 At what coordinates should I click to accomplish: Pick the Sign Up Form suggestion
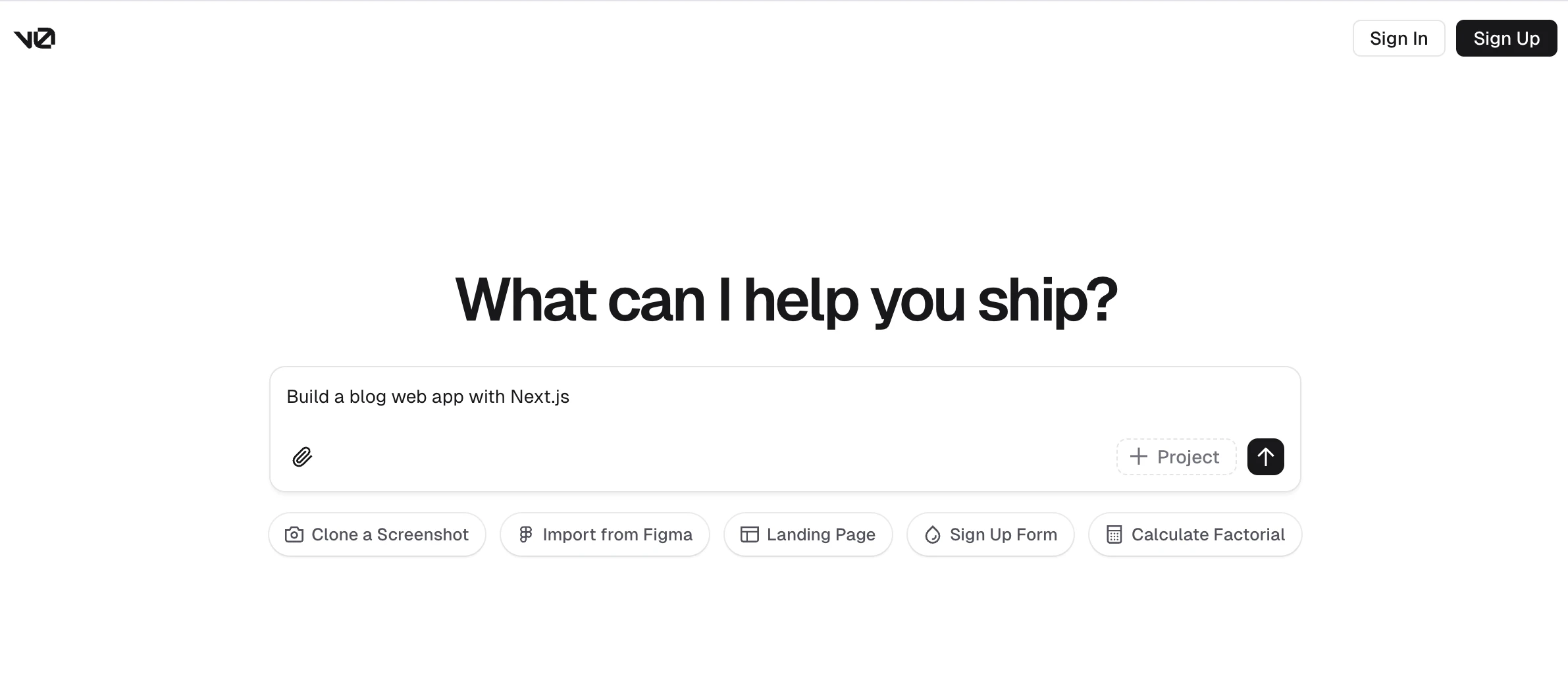pyautogui.click(x=990, y=534)
